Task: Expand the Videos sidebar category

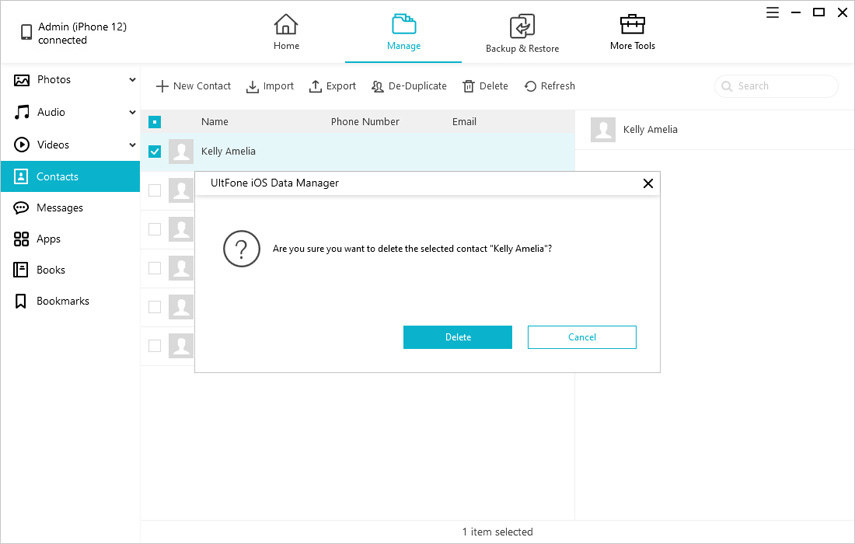Action: [132, 145]
